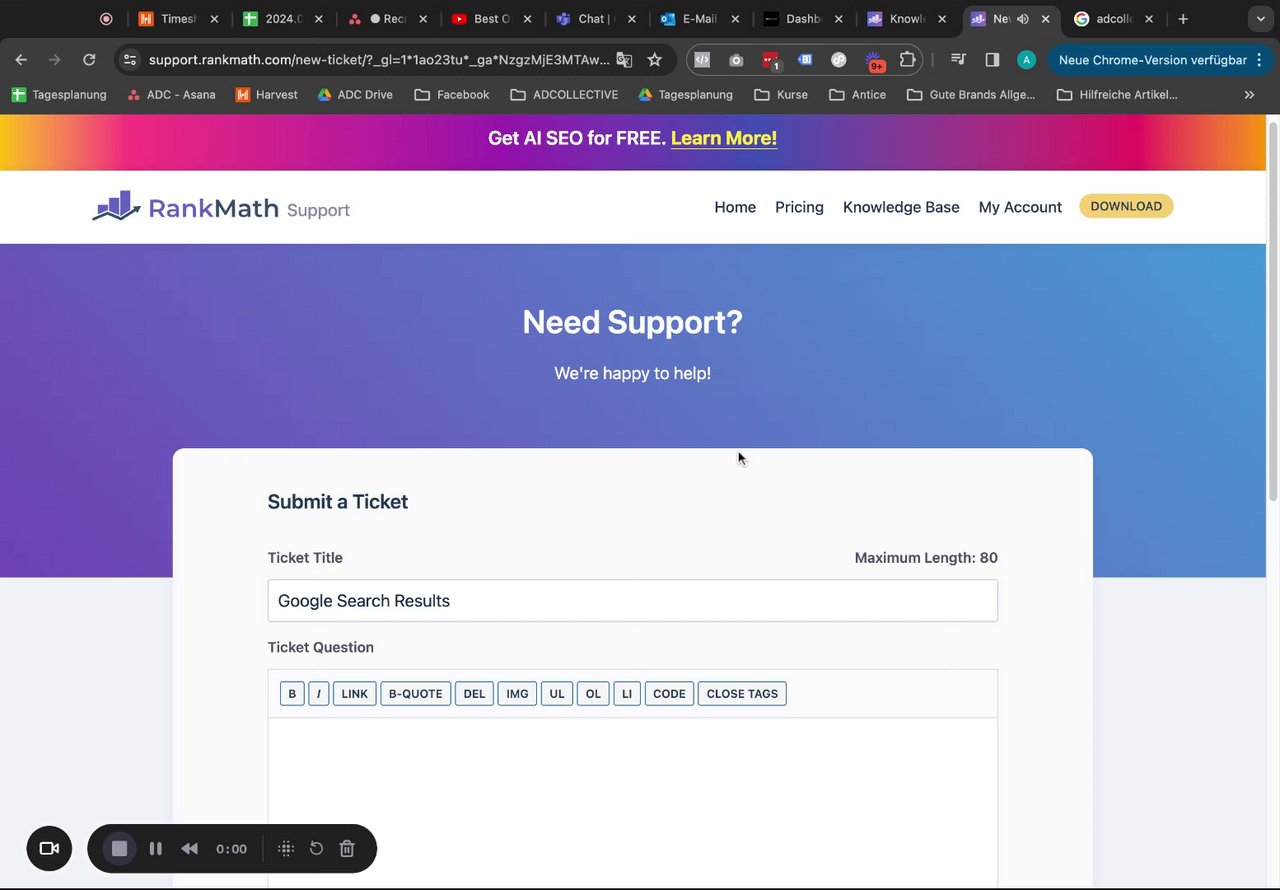The image size is (1280, 890).
Task: Insert code with the CODE button
Action: click(x=669, y=694)
